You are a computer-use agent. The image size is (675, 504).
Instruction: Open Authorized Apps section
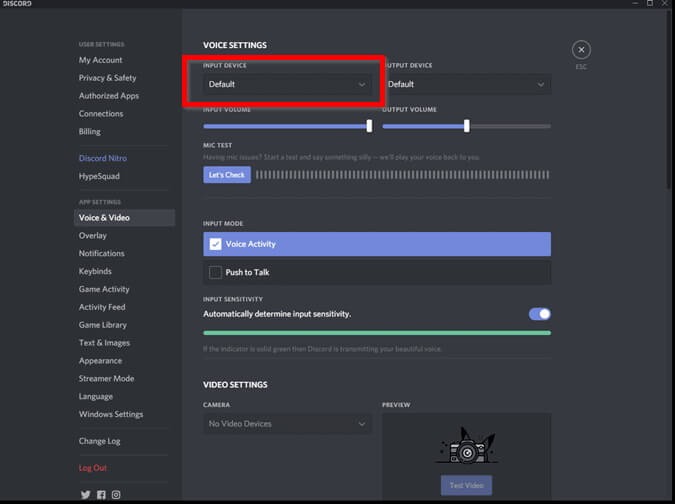point(108,96)
